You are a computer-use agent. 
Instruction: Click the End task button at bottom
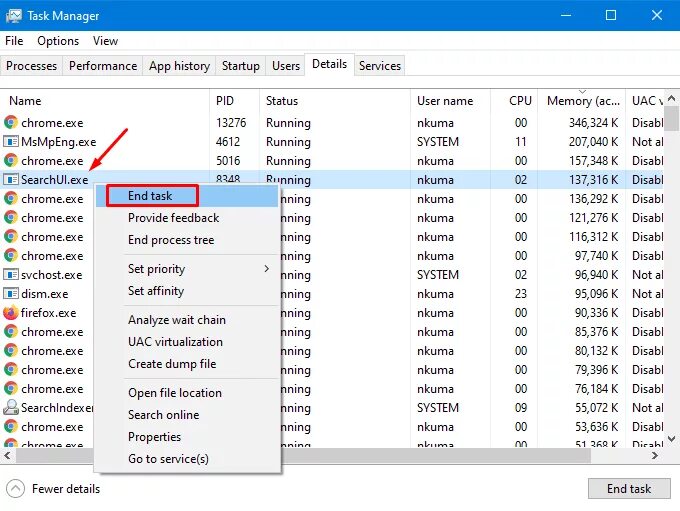629,489
